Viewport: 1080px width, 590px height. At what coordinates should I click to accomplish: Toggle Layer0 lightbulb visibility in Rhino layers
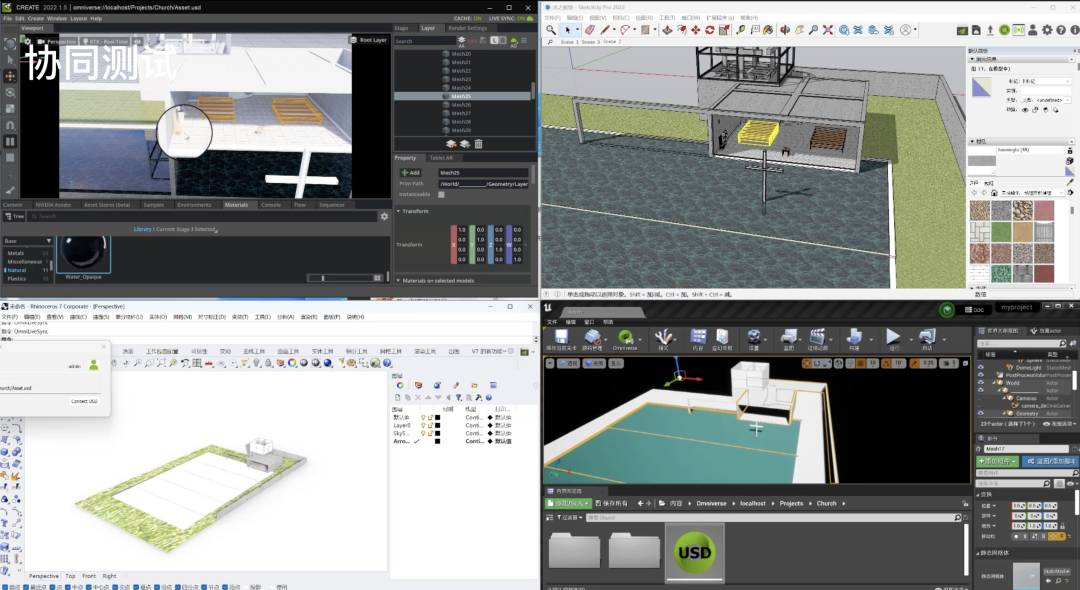[423, 425]
